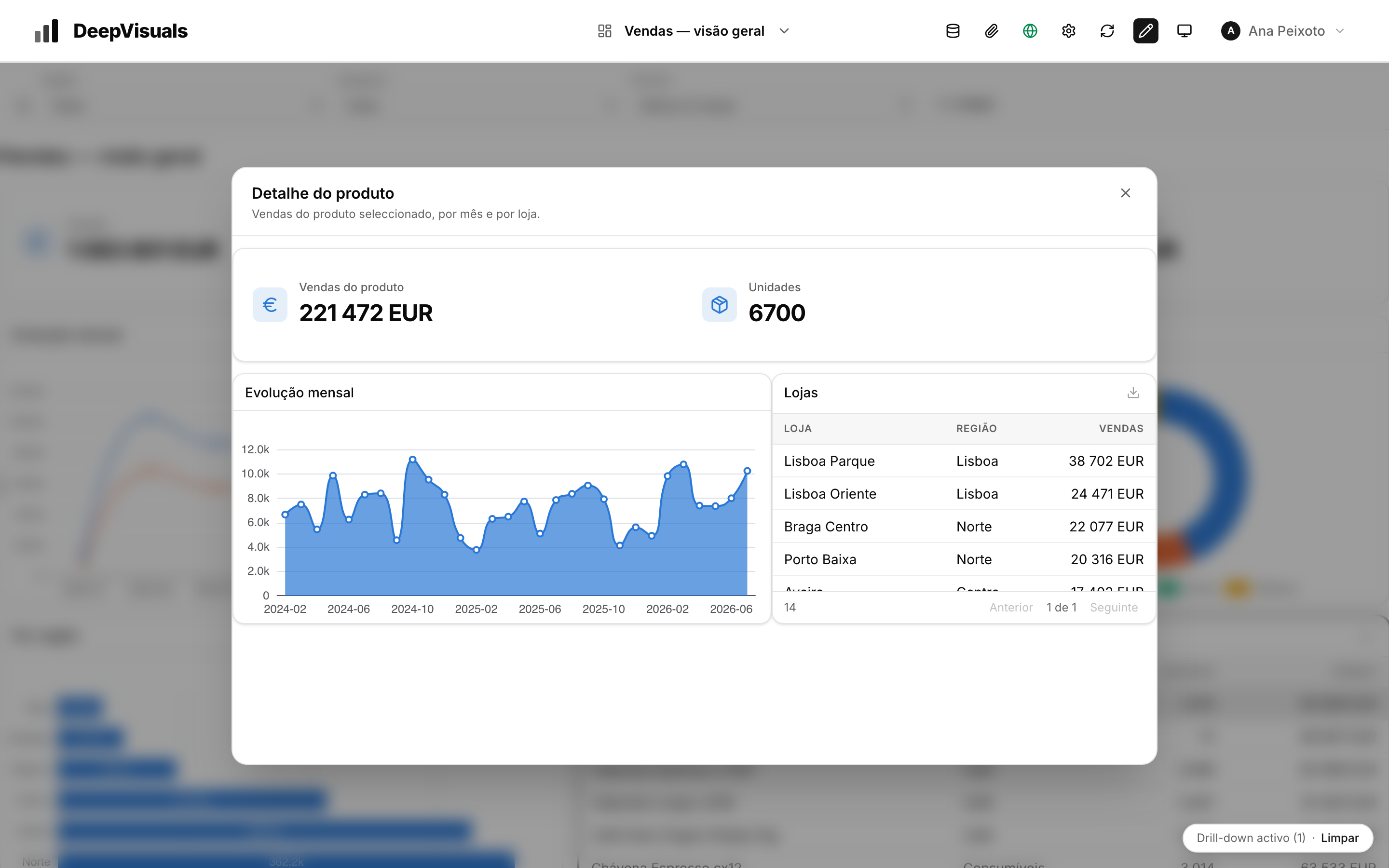
Task: Click the 20 316 EUR sales value
Action: click(1106, 559)
